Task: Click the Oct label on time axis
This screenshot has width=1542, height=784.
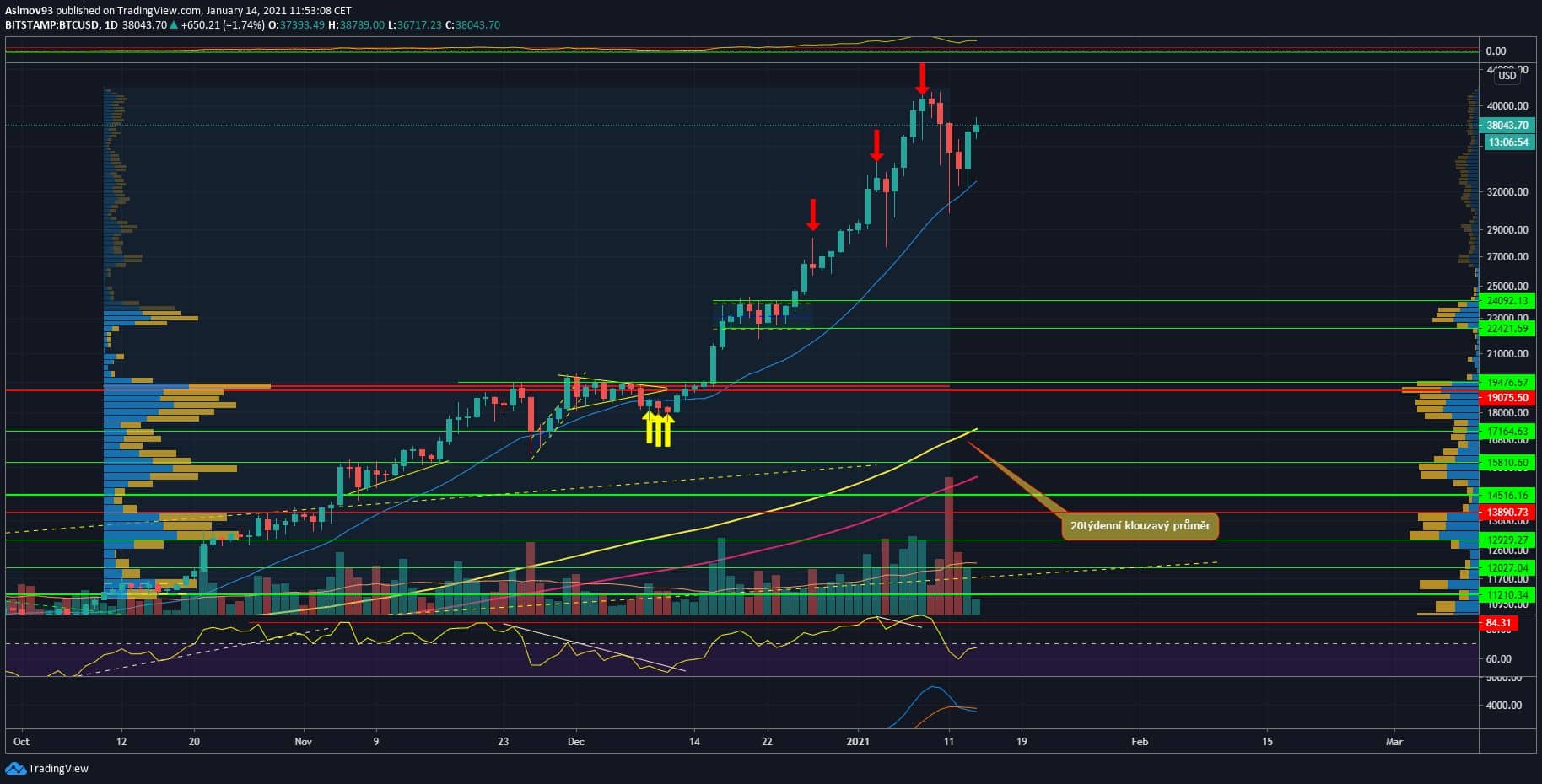Action: pos(22,742)
